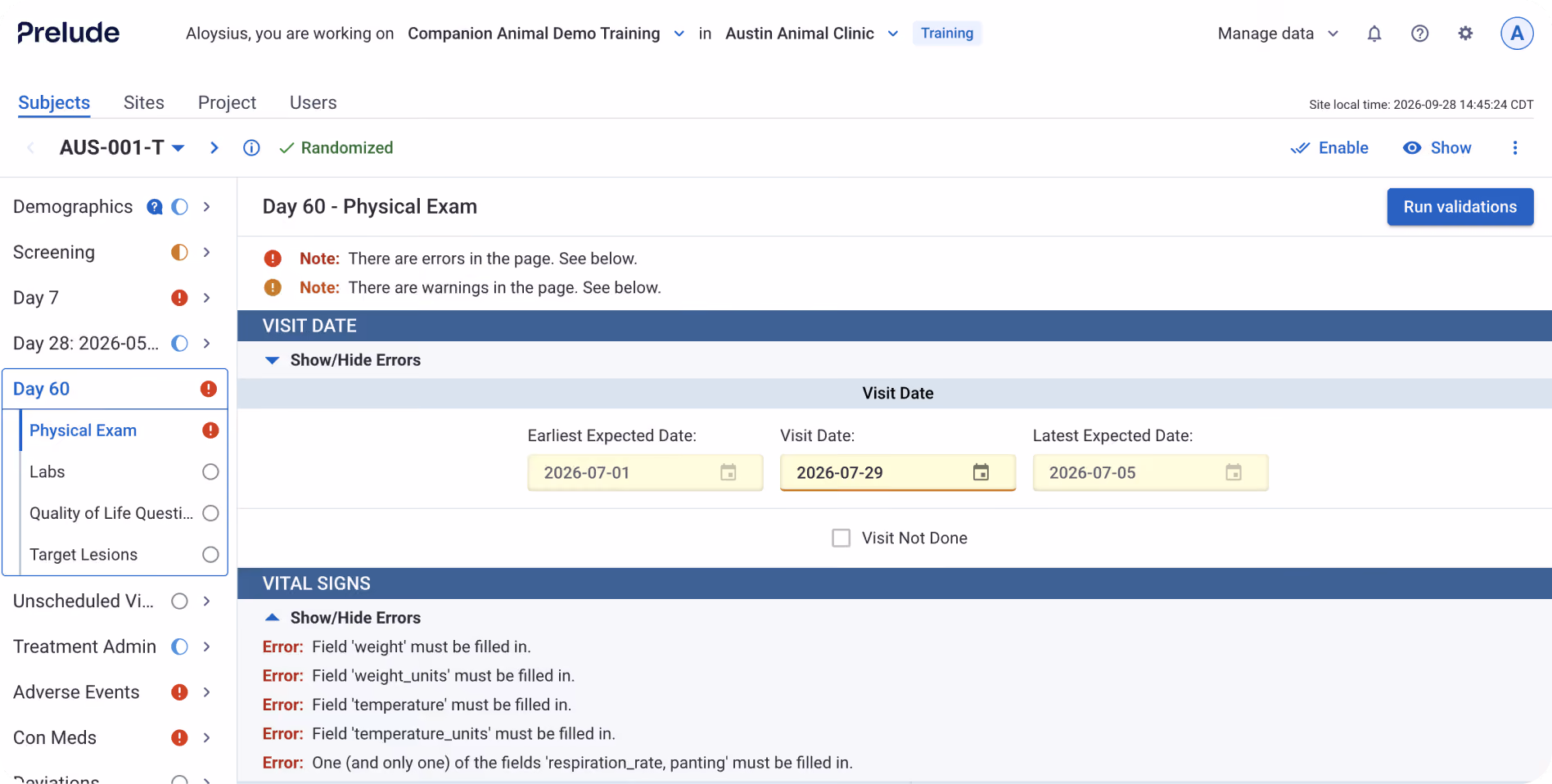Open the Latest Expected Date calendar icon
The height and width of the screenshot is (784, 1552).
tap(1234, 472)
